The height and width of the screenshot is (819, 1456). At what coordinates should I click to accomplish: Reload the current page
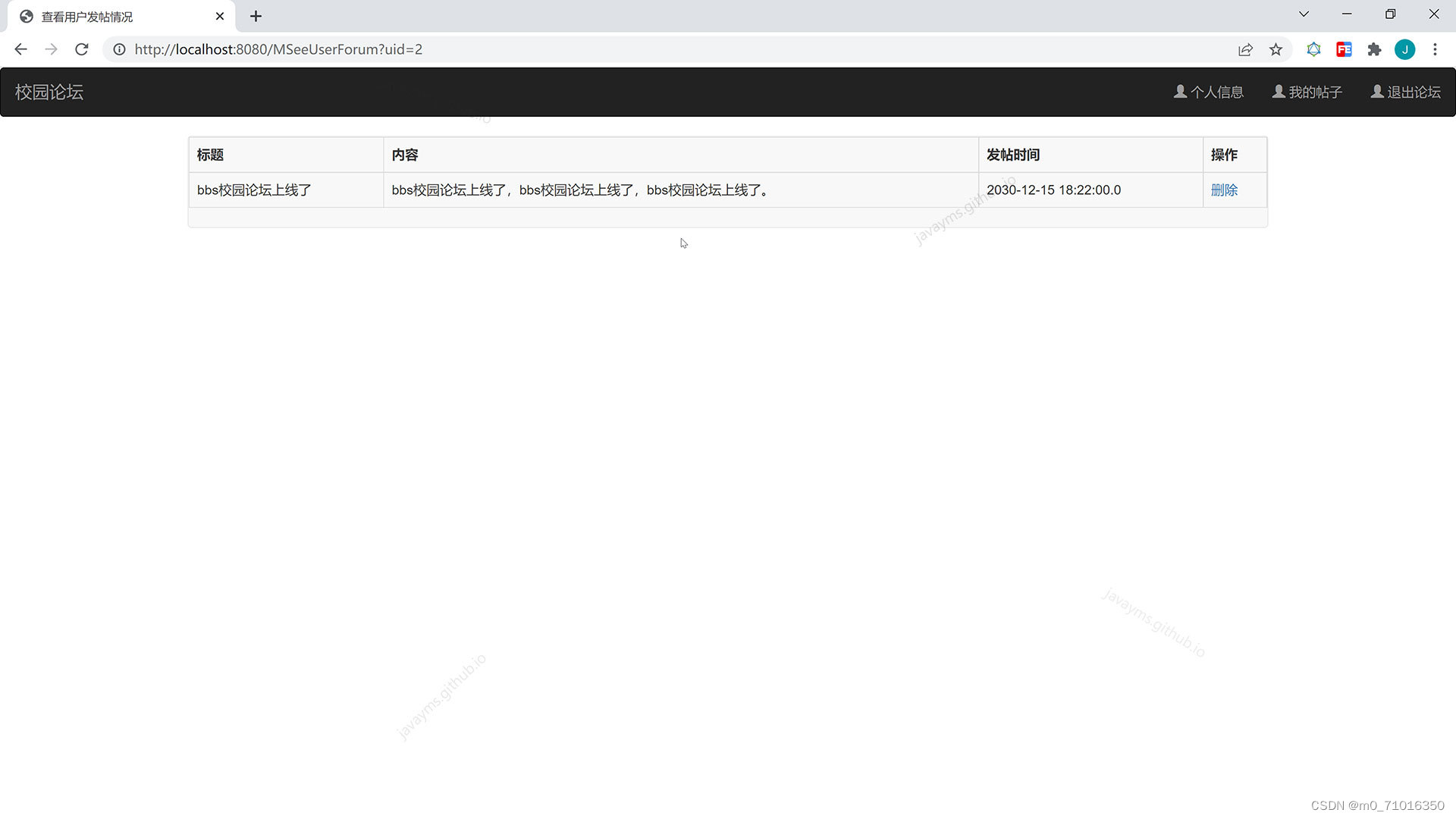tap(82, 49)
